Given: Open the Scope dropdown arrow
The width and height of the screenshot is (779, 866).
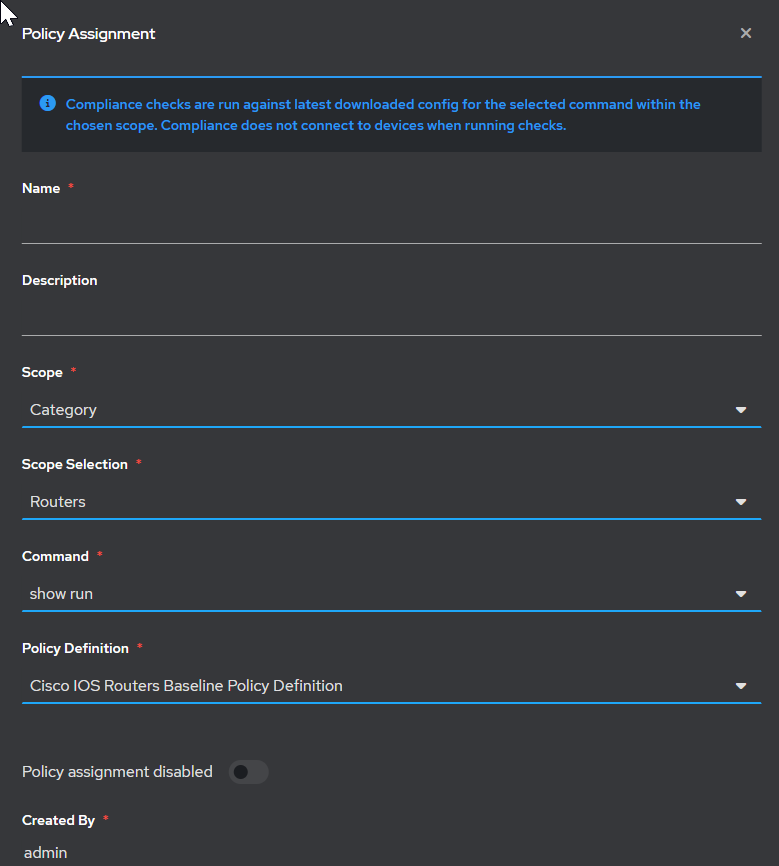Looking at the screenshot, I should (x=741, y=410).
